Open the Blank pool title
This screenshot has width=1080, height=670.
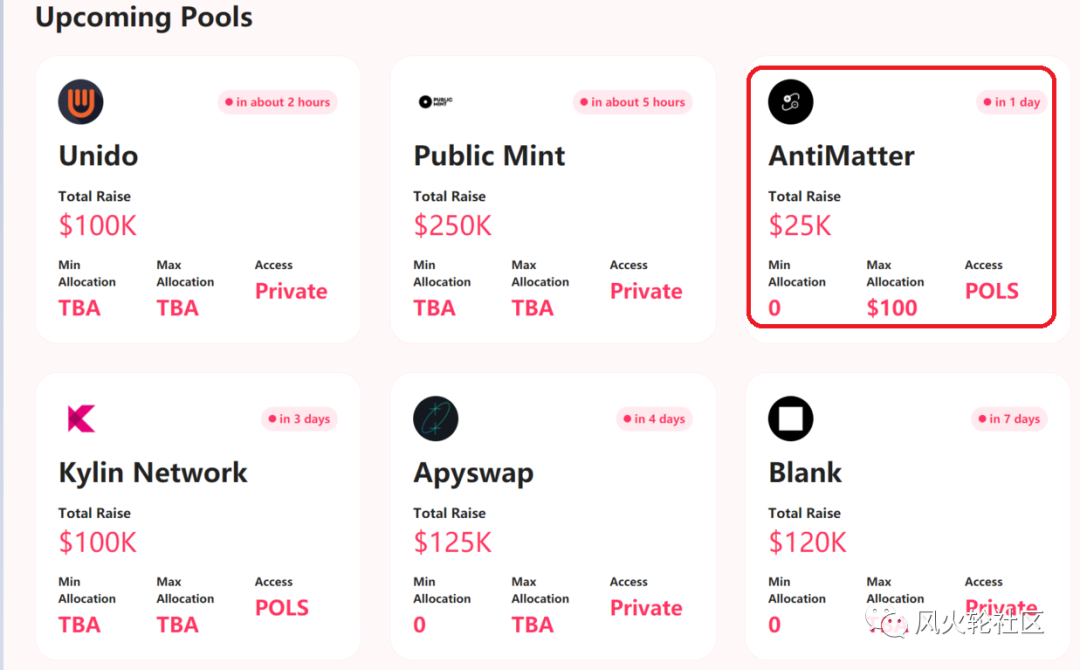805,473
